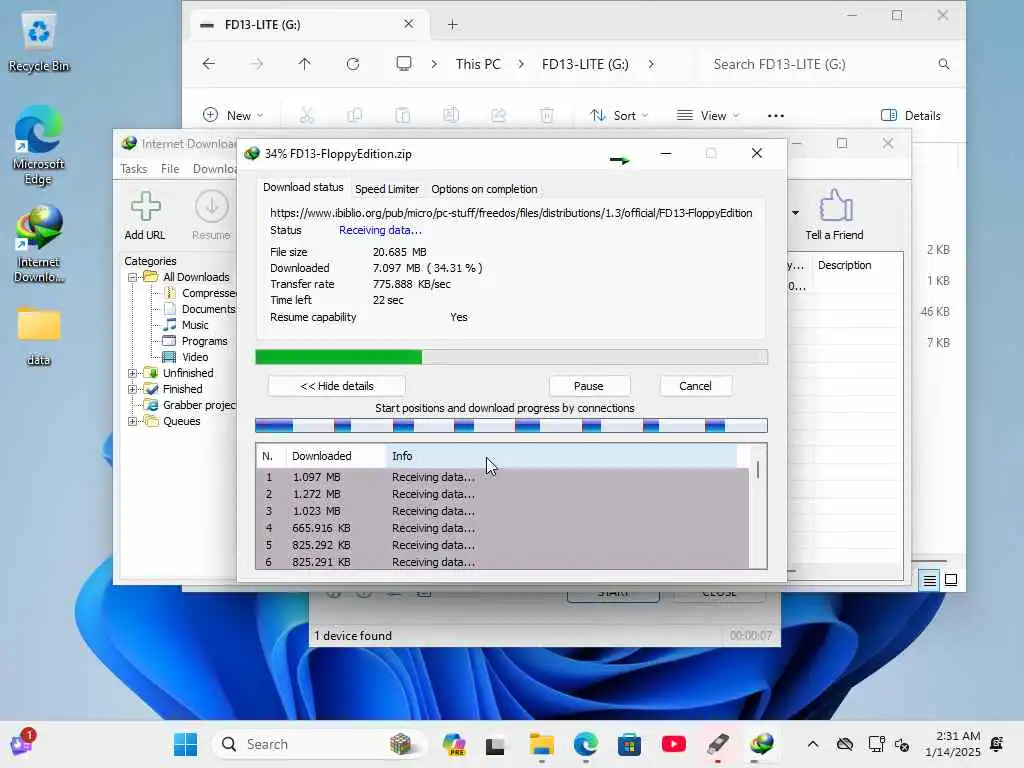
Task: Switch to Options on completion tab
Action: 484,189
